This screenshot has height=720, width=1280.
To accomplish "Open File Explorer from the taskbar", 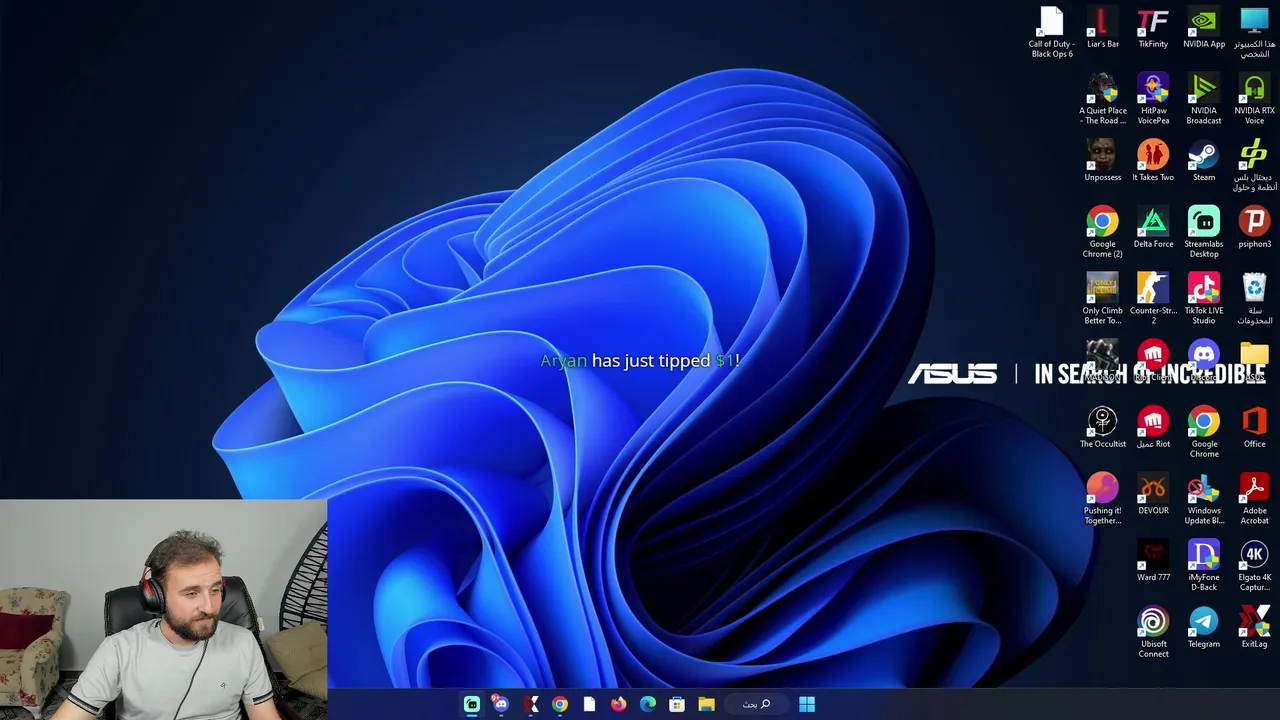I will tap(706, 704).
